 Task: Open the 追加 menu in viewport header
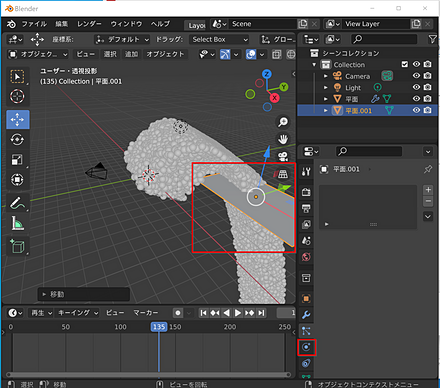pos(131,54)
